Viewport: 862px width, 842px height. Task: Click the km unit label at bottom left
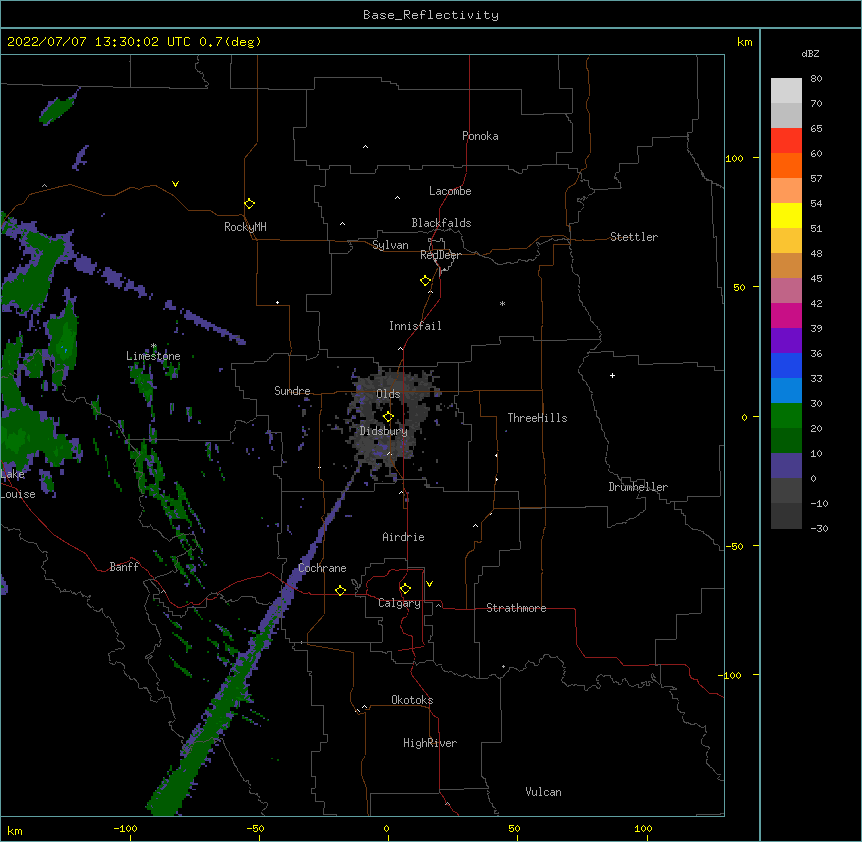tap(15, 830)
